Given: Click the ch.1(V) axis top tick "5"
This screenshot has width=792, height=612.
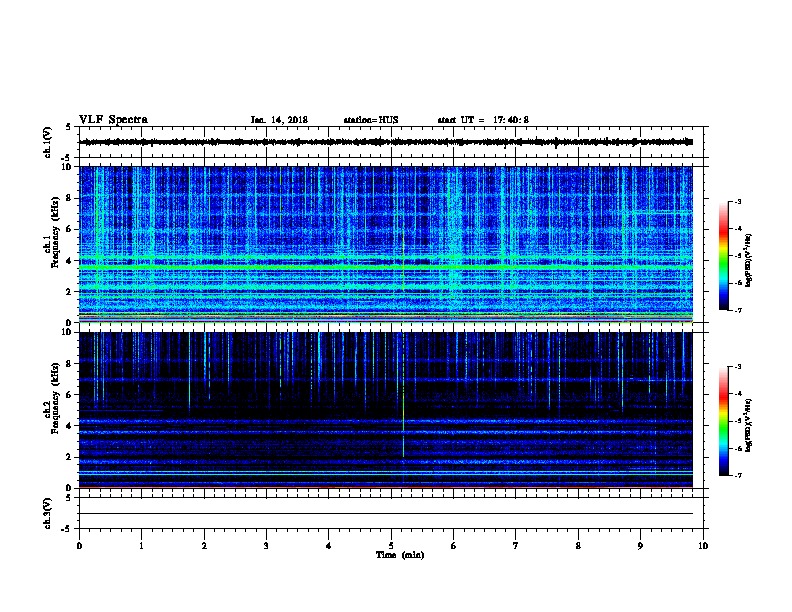Looking at the screenshot, I should click(69, 127).
